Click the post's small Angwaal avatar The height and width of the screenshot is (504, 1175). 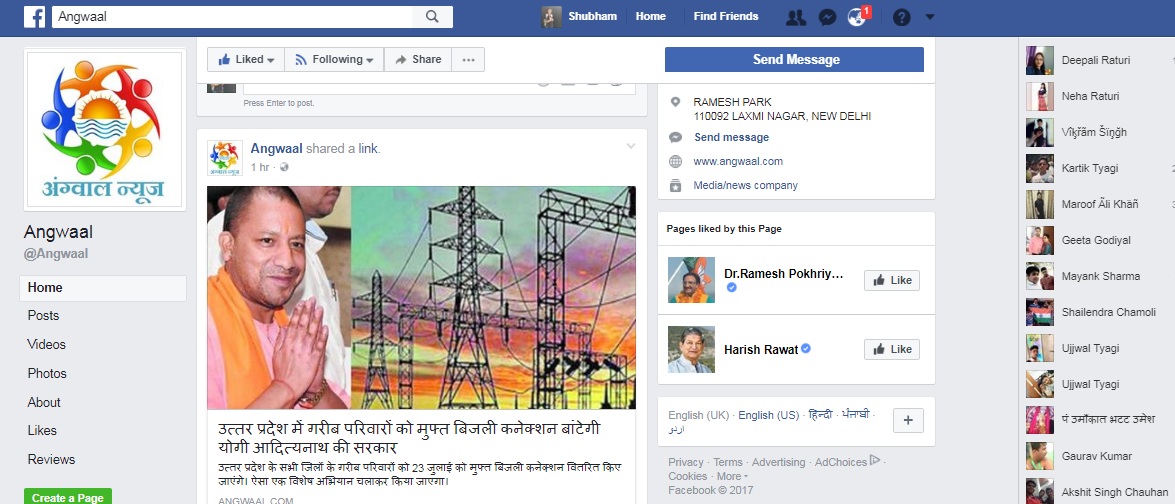pos(225,158)
